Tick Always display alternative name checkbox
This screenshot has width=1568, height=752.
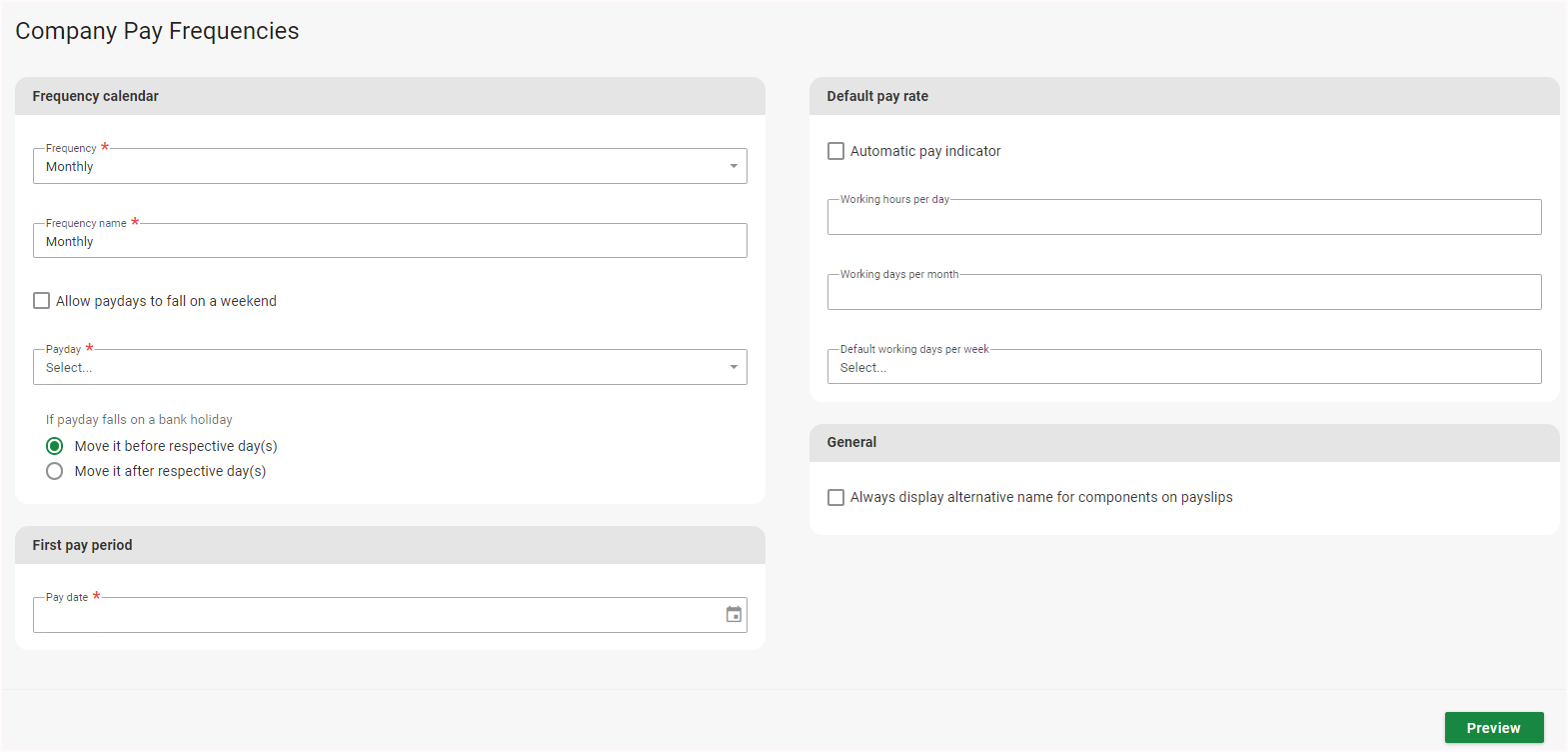pyautogui.click(x=836, y=497)
